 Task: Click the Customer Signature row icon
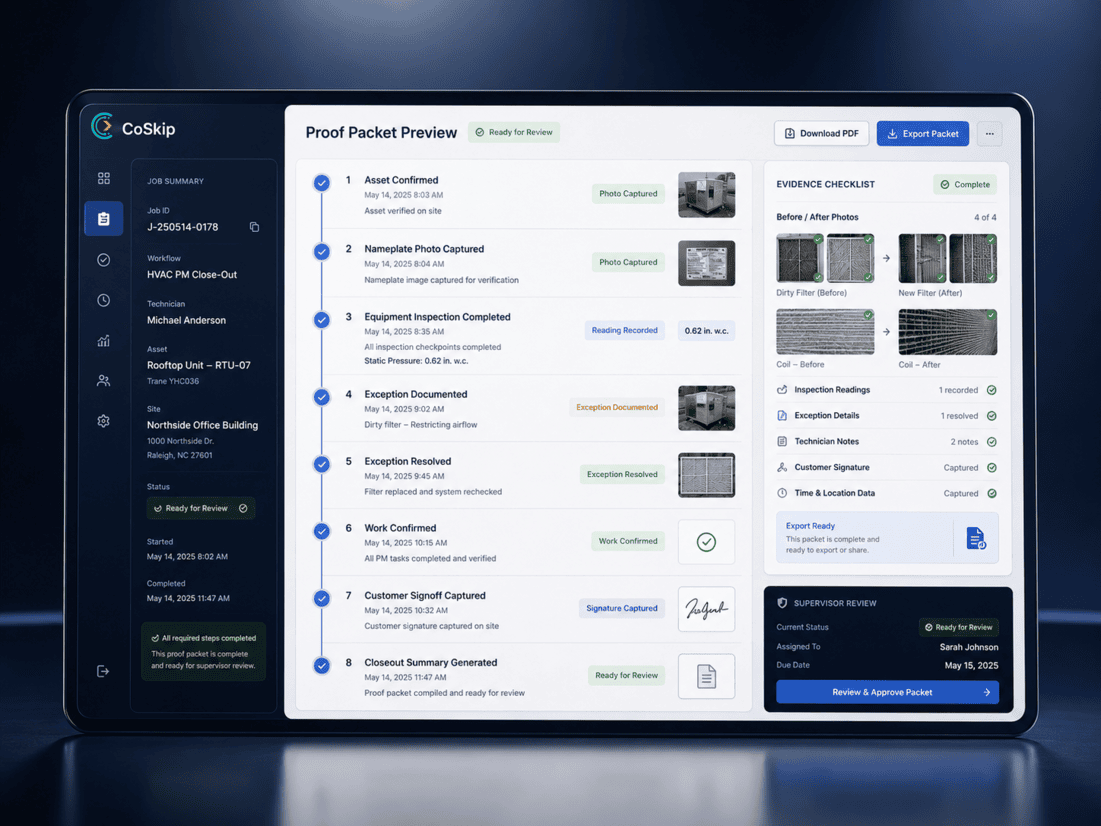pos(782,467)
